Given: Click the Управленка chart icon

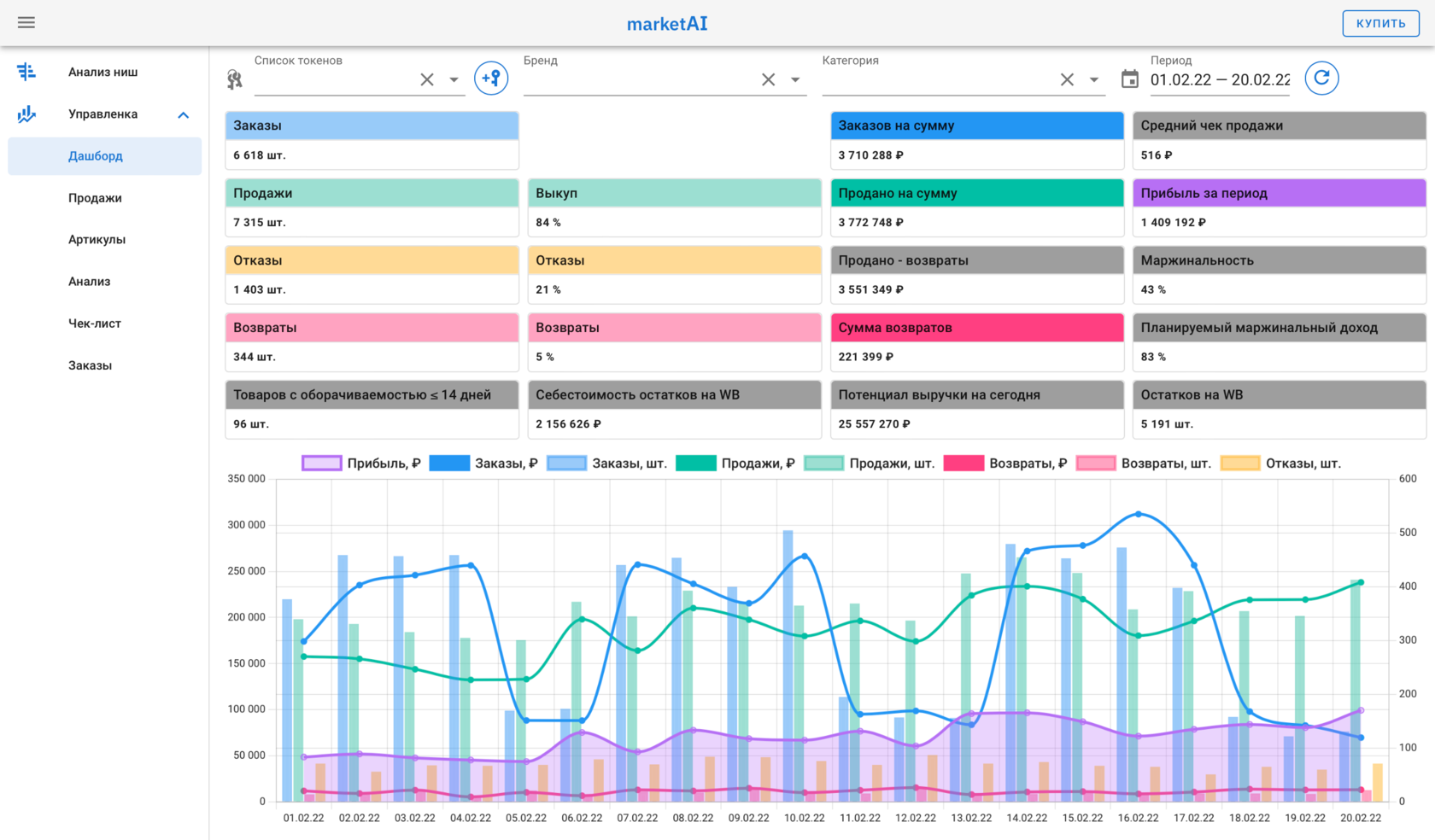Looking at the screenshot, I should [26, 114].
